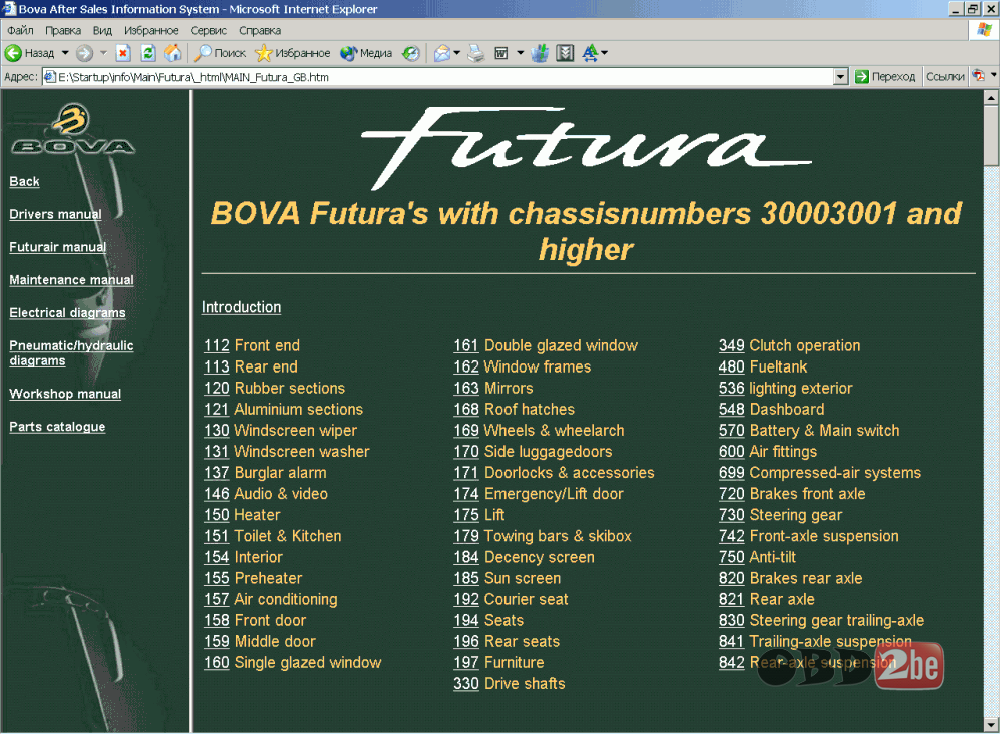Print the page with the printer icon
The height and width of the screenshot is (734, 1000).
[x=476, y=53]
